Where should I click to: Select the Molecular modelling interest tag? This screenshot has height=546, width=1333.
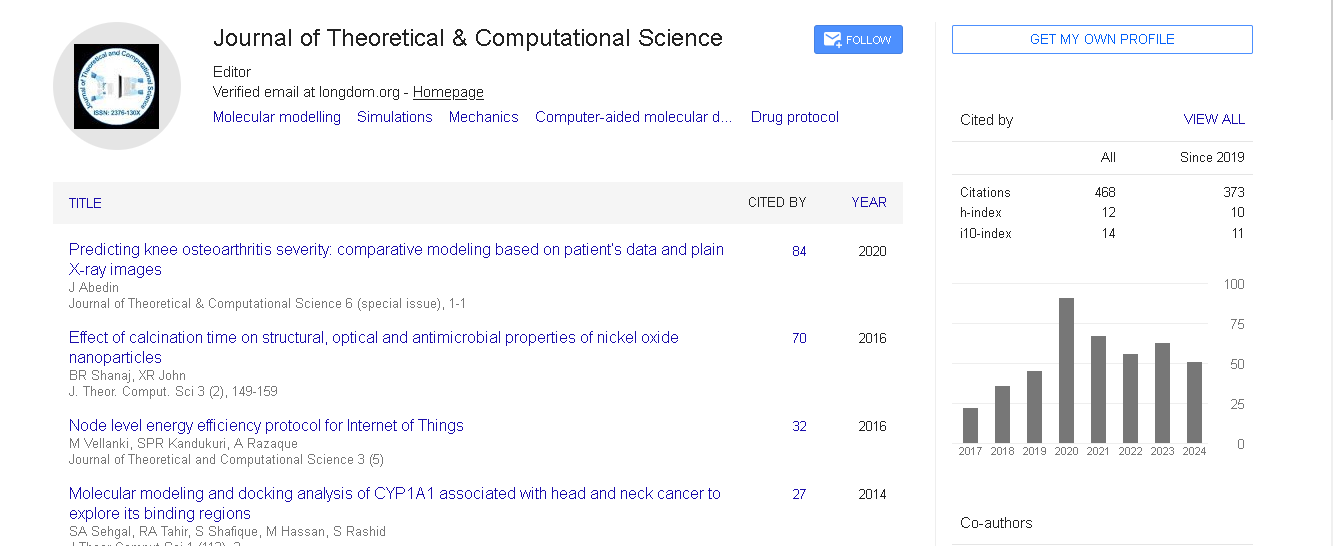click(x=277, y=117)
